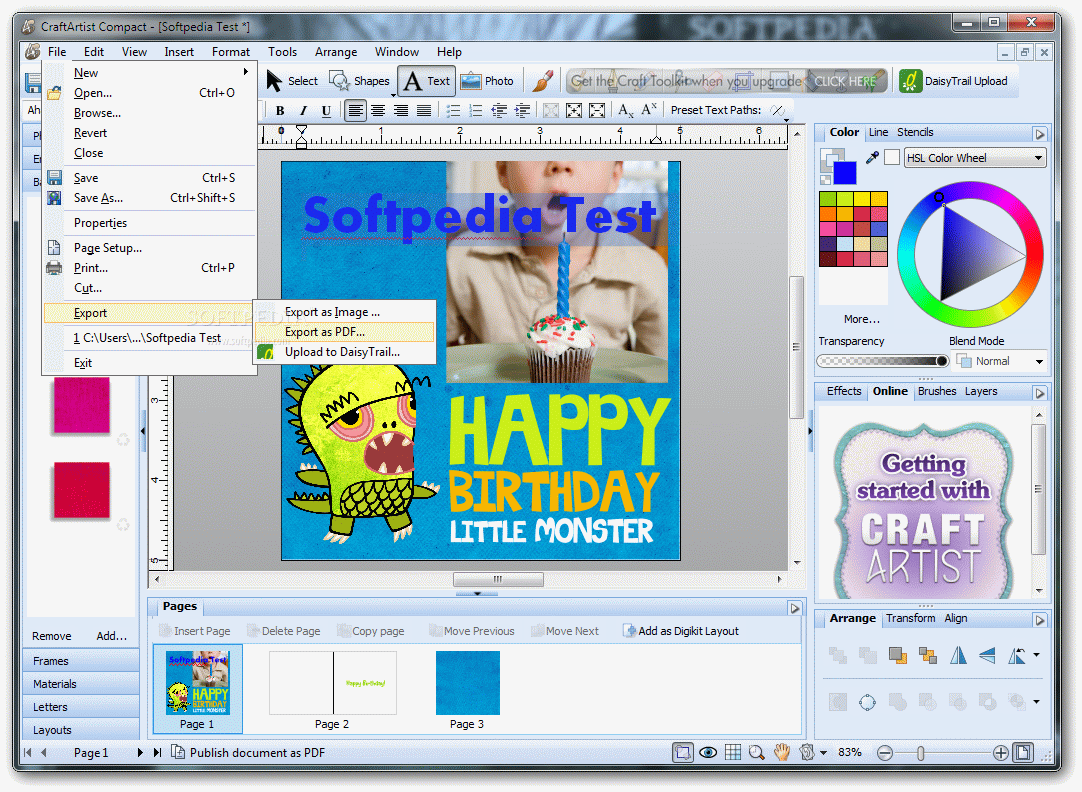Select the Select pointer tool
1082x792 pixels.
(292, 81)
